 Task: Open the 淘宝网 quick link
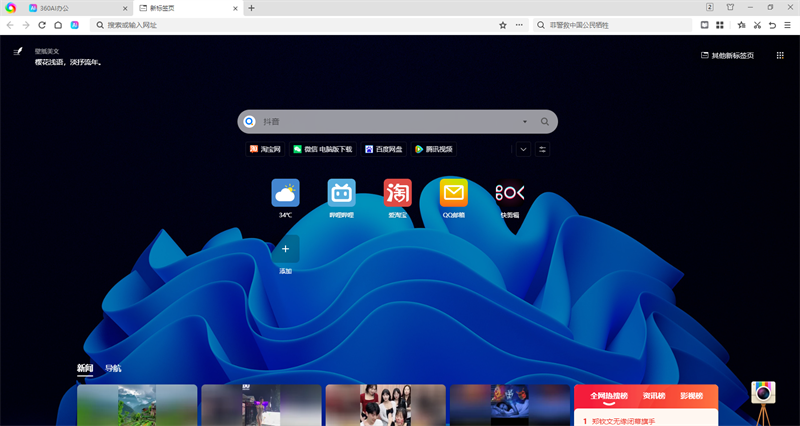click(266, 149)
